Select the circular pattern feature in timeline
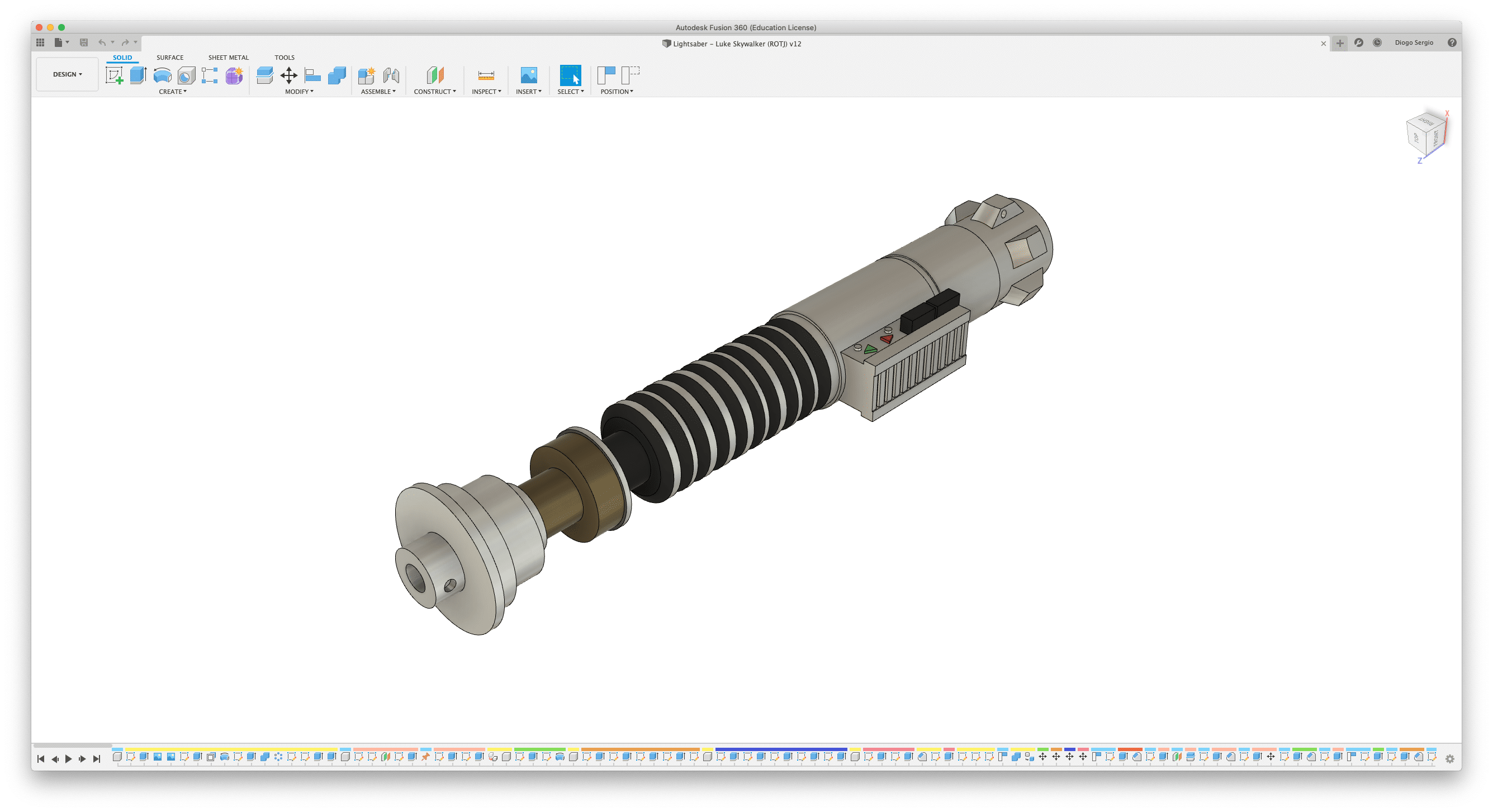1493x812 pixels. (x=278, y=756)
